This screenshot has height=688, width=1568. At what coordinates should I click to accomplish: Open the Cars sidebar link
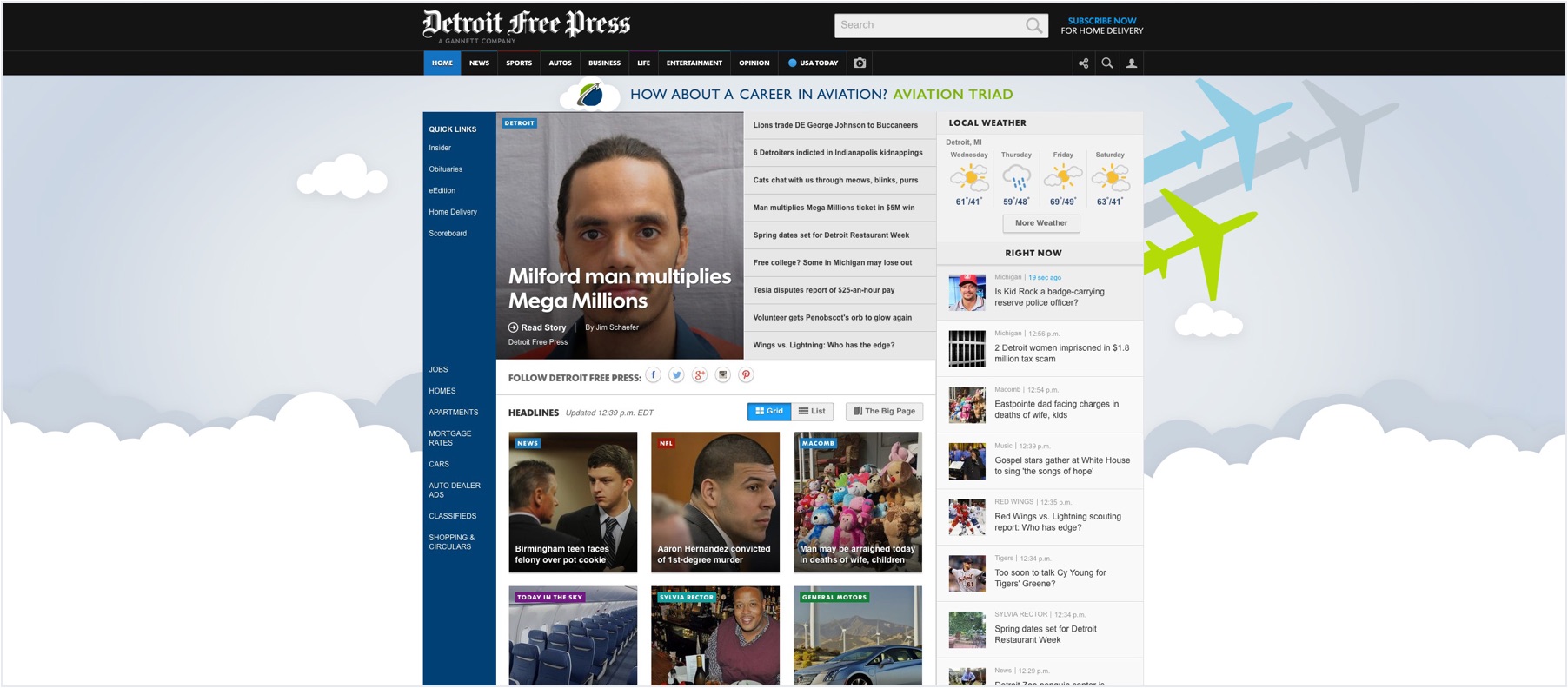coord(439,464)
